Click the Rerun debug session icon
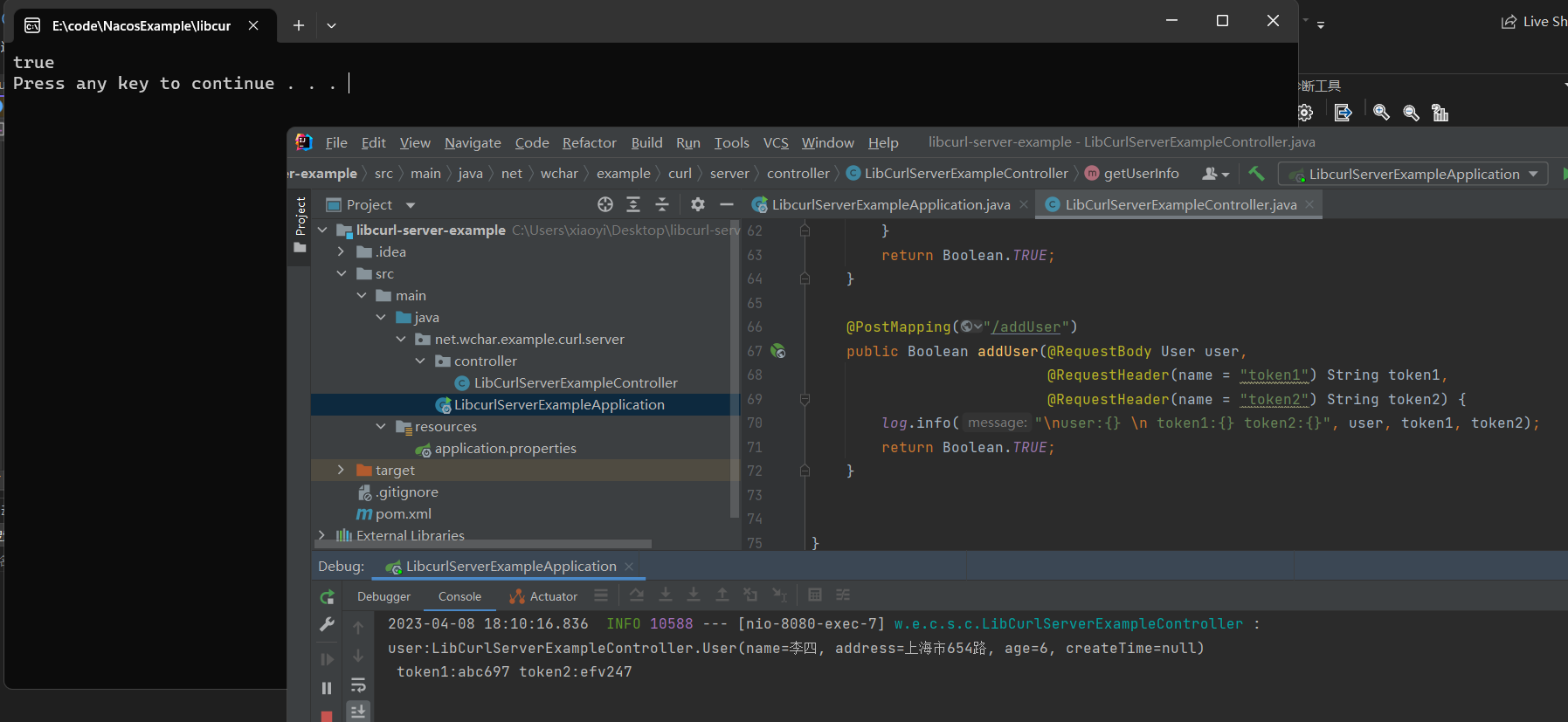Viewport: 1568px width, 722px height. coord(327,597)
